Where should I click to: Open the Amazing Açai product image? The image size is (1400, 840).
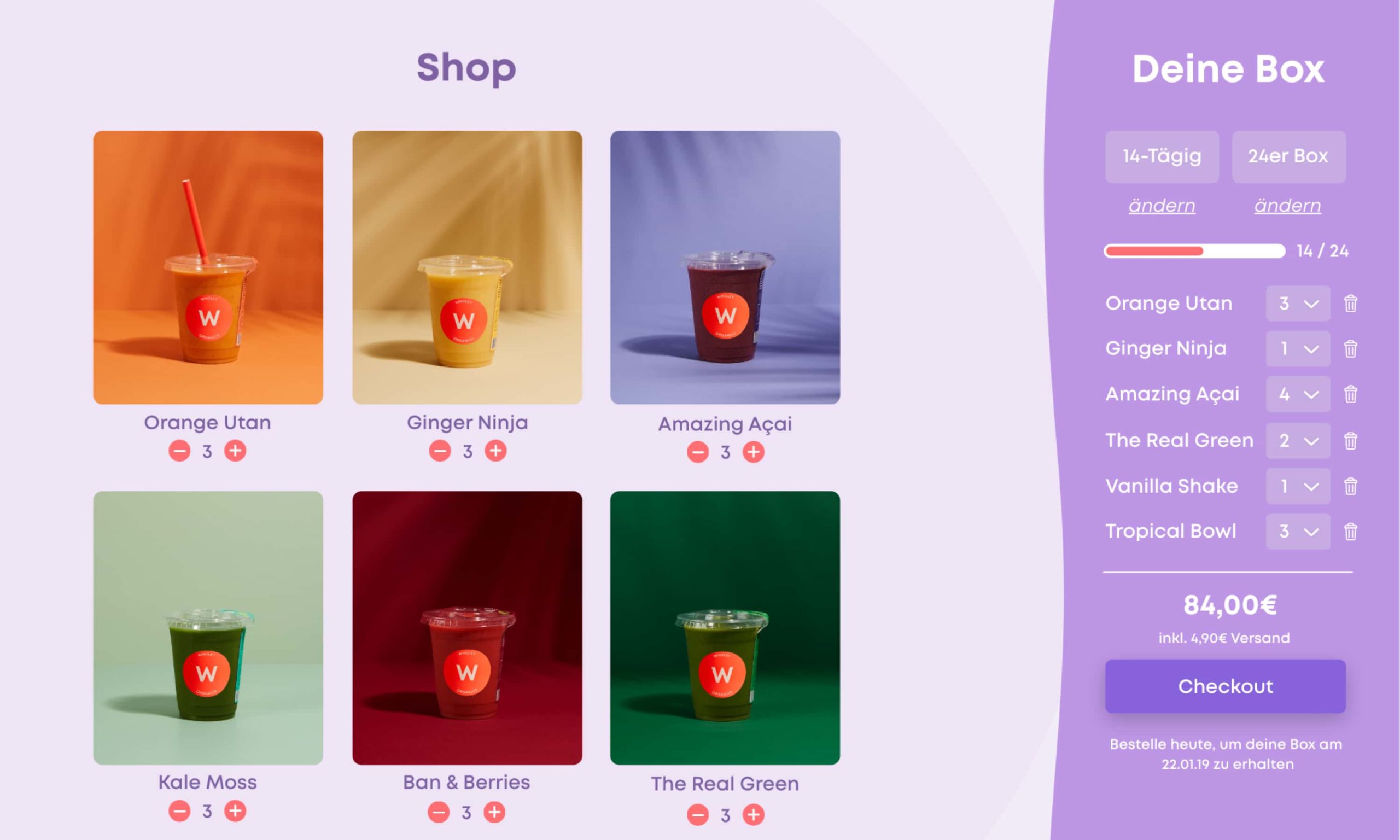coord(725,267)
